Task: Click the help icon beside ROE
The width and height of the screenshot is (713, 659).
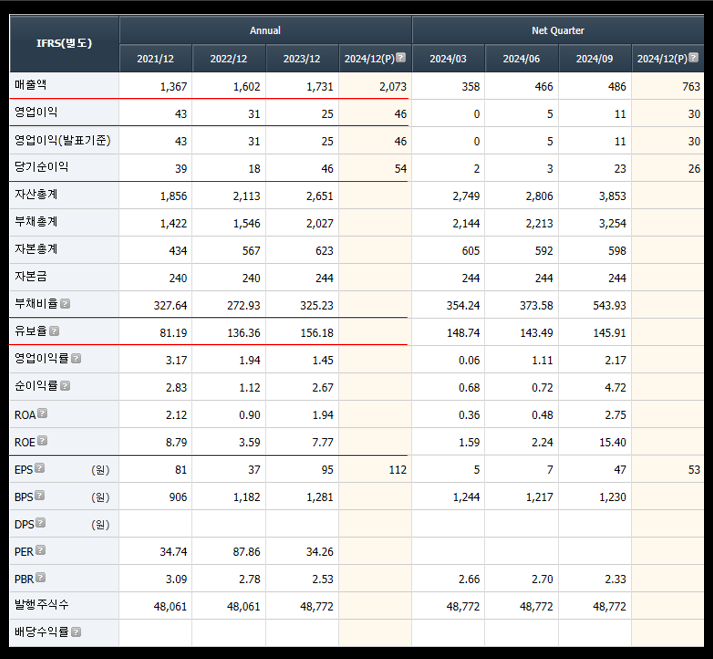Action: 42,440
